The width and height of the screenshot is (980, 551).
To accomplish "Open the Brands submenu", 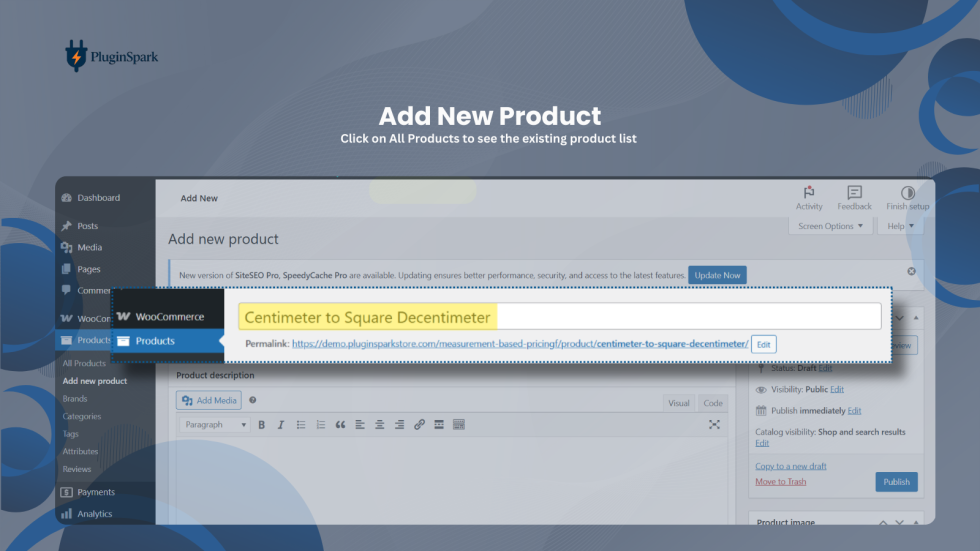I will click(x=74, y=399).
